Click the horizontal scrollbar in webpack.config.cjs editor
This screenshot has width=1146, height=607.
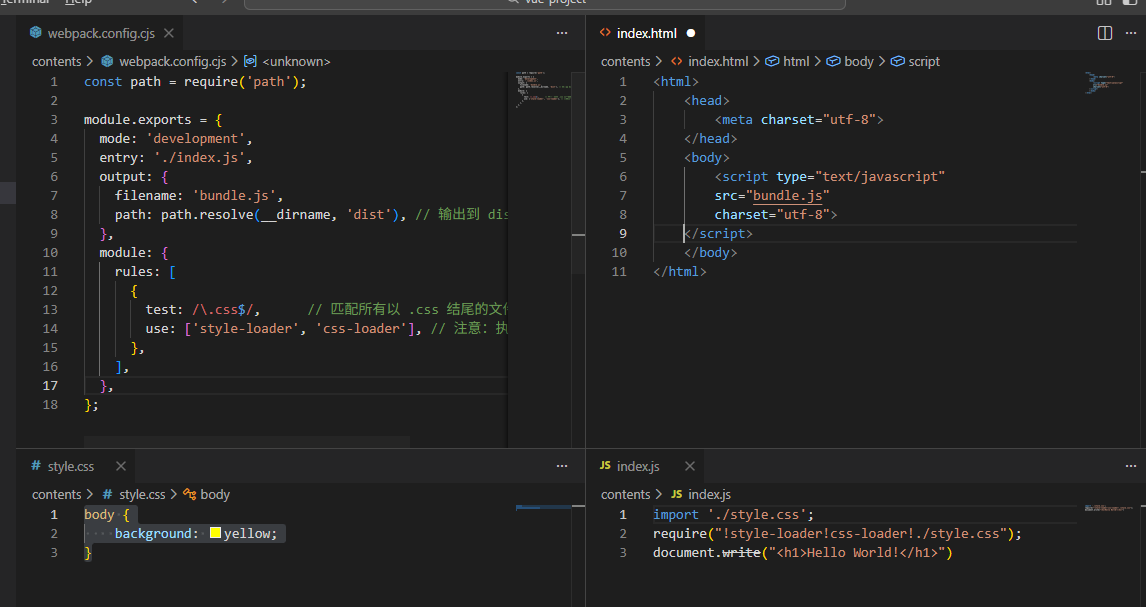pos(247,441)
